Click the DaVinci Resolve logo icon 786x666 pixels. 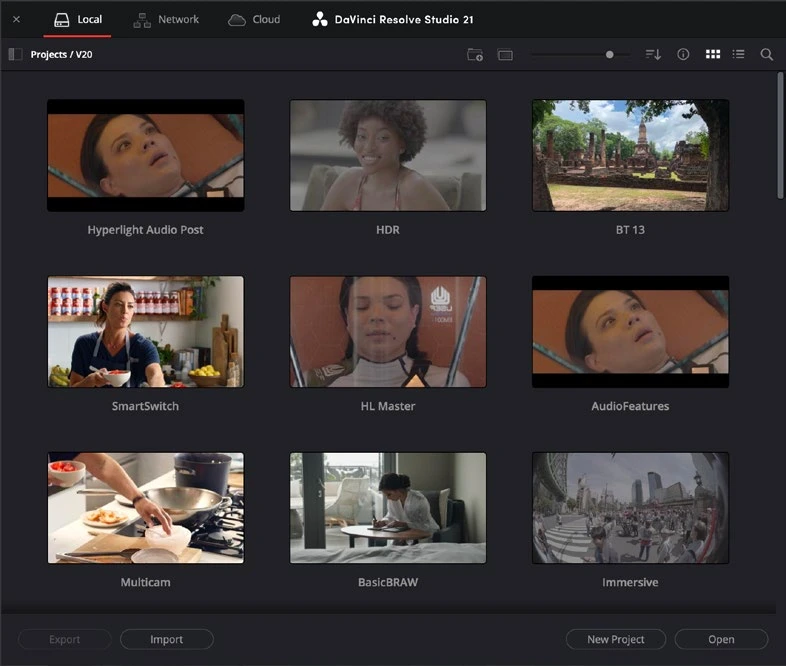[320, 20]
